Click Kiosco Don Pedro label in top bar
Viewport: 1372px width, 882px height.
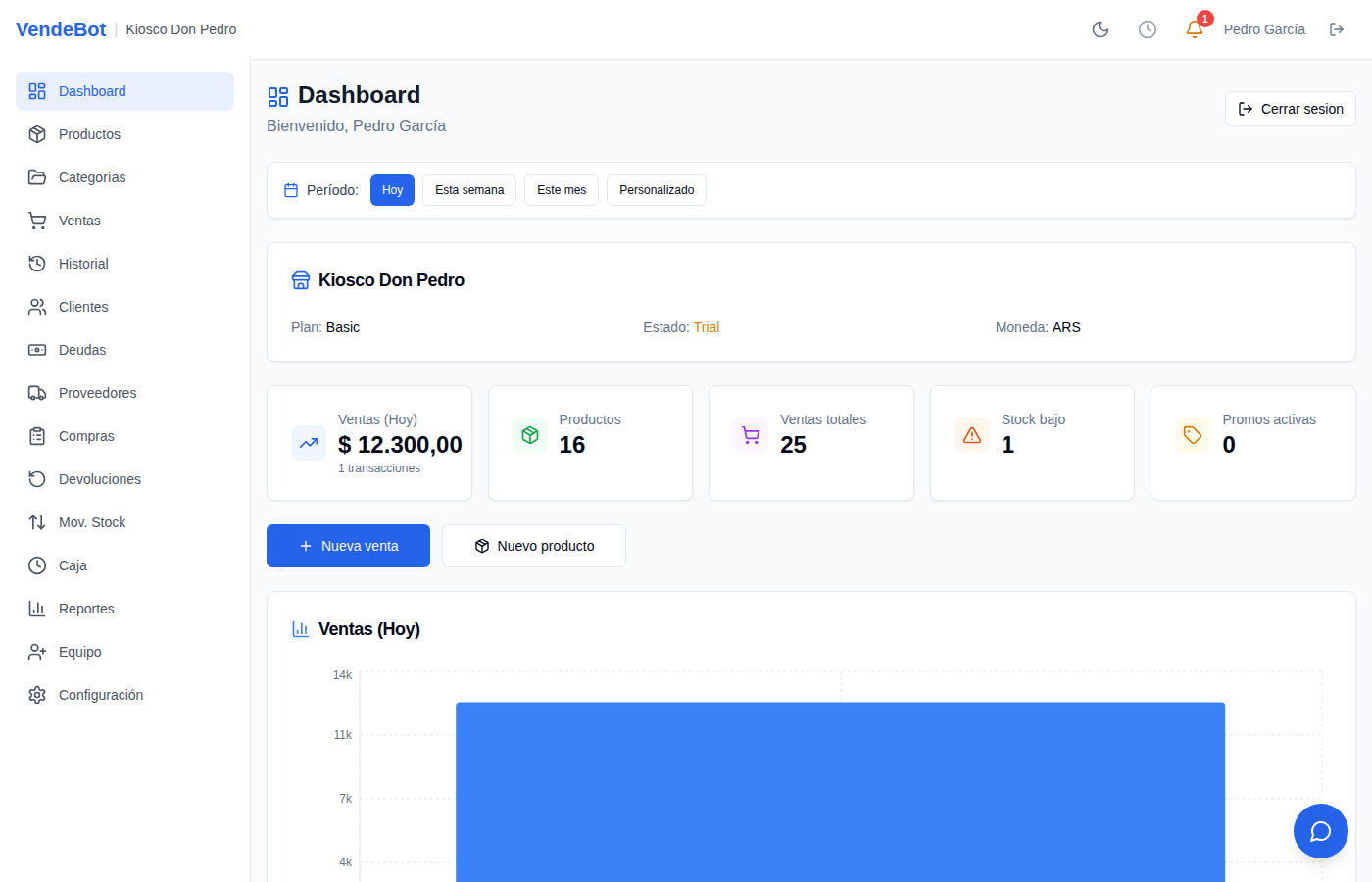coord(181,29)
